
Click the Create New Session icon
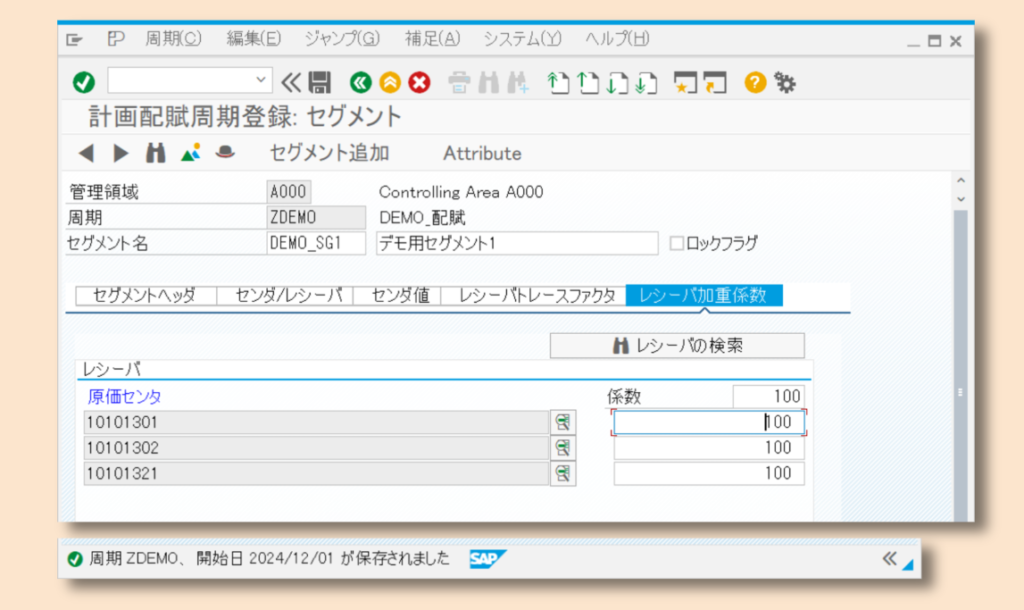pos(686,83)
